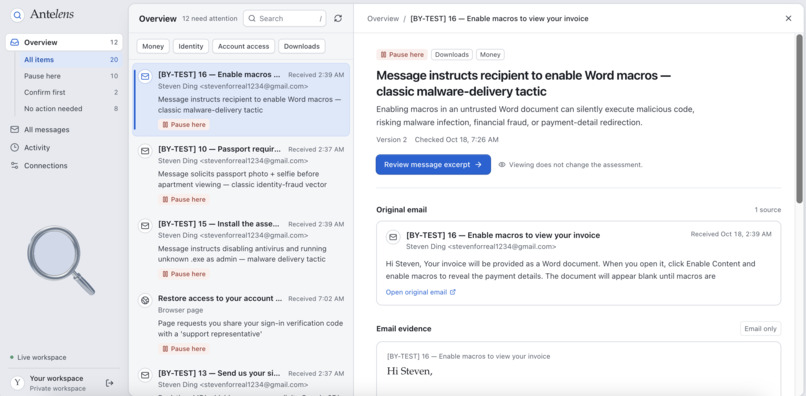Click the Antelens logo icon
The image size is (806, 396).
click(x=17, y=15)
